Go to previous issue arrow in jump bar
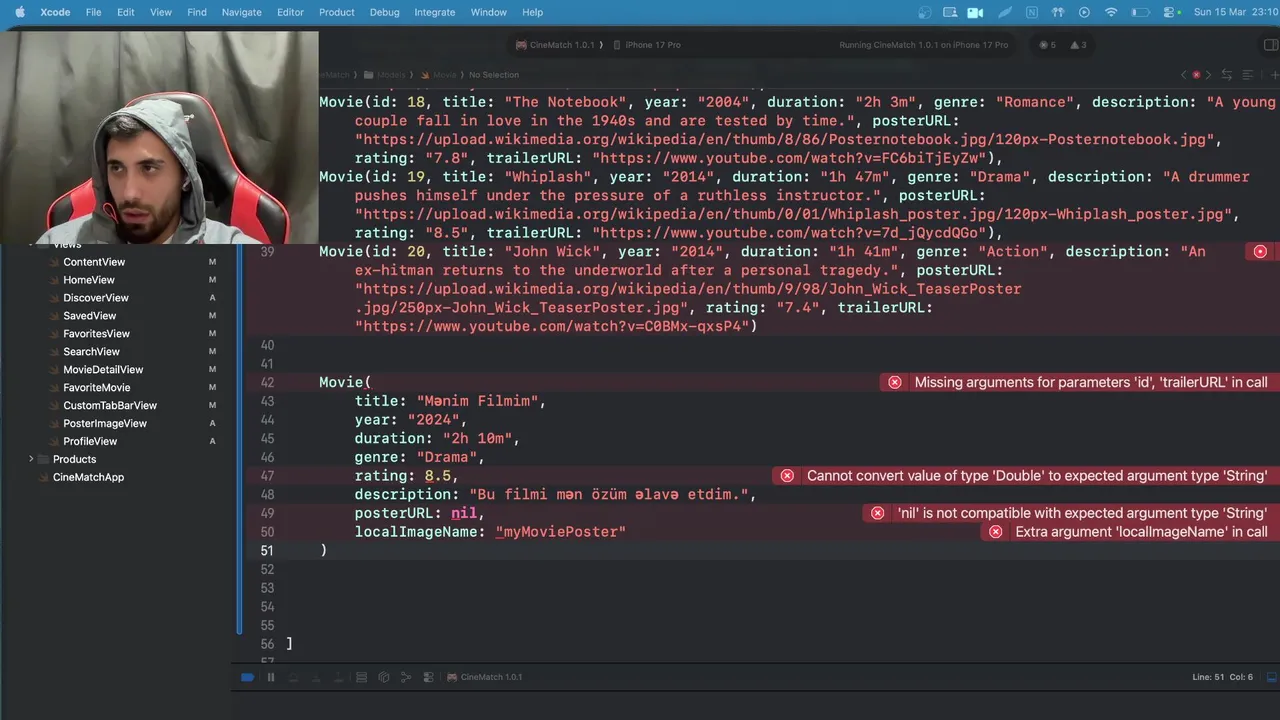 point(1183,75)
